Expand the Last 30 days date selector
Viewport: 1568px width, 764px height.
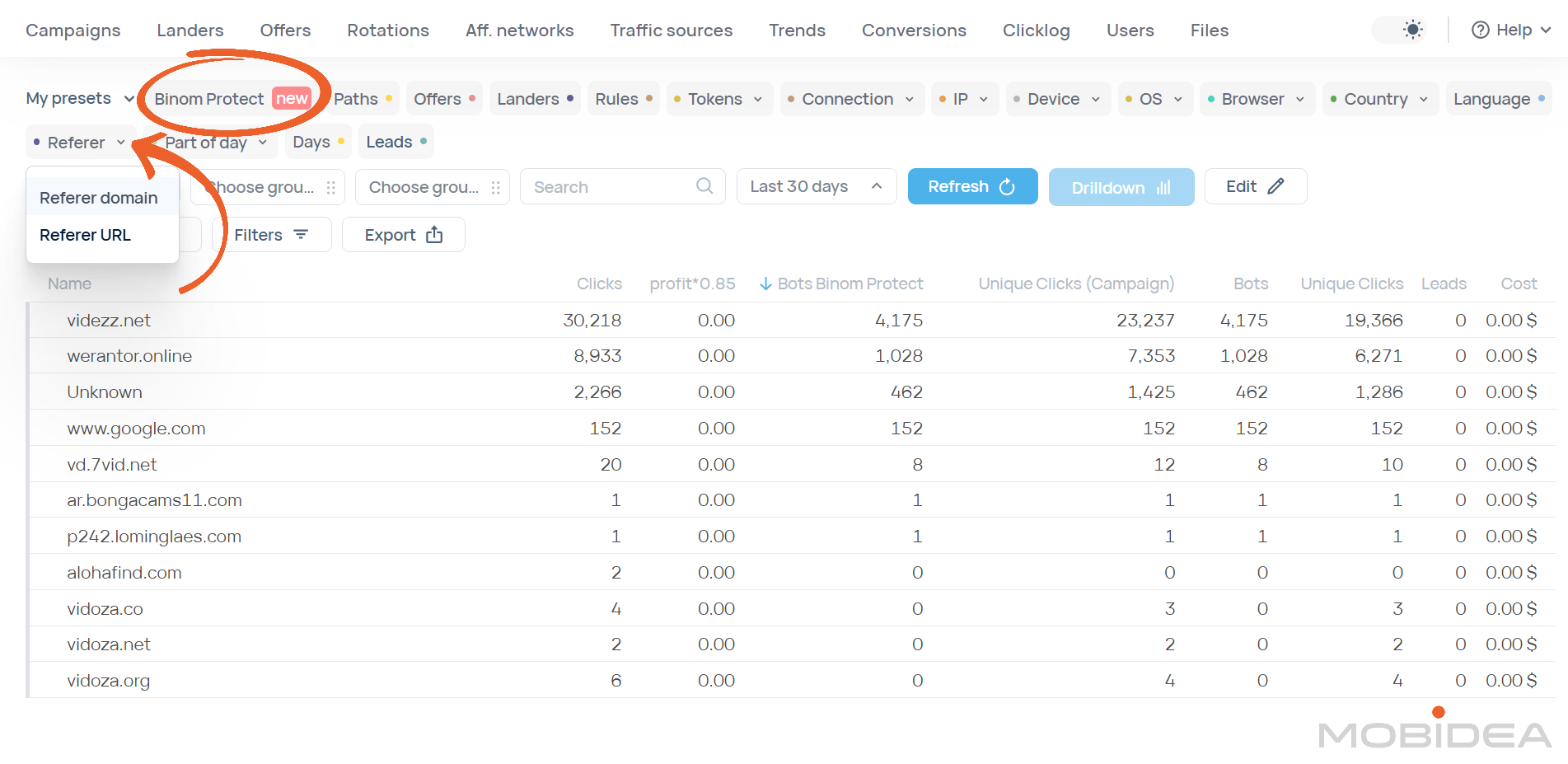click(815, 186)
